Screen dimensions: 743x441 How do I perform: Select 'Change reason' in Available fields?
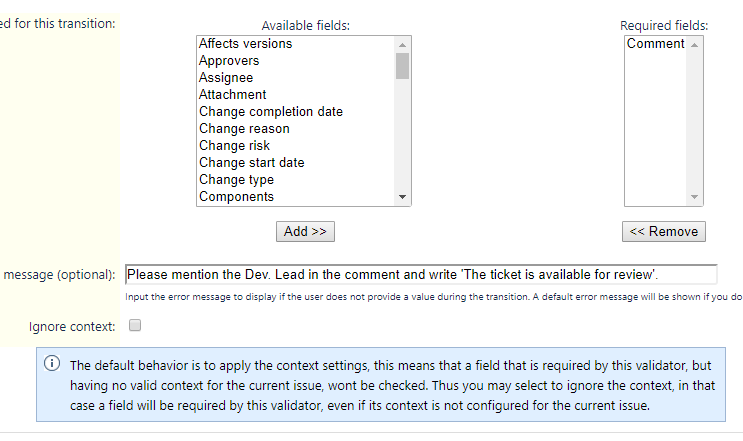pyautogui.click(x=296, y=129)
